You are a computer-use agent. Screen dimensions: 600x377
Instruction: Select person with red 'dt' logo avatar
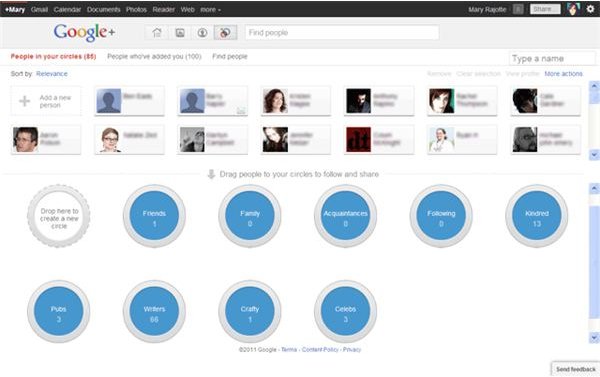379,140
